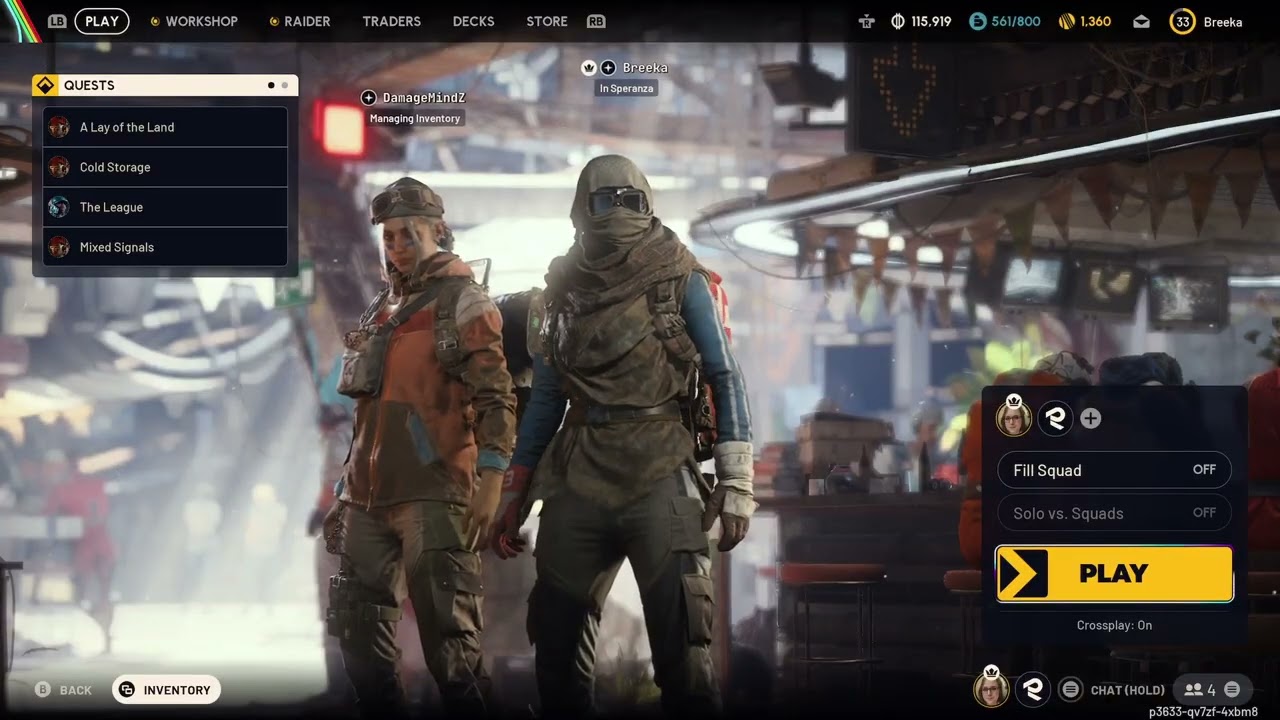
Task: Open the Breeka profile name in top bar
Action: 1223,22
